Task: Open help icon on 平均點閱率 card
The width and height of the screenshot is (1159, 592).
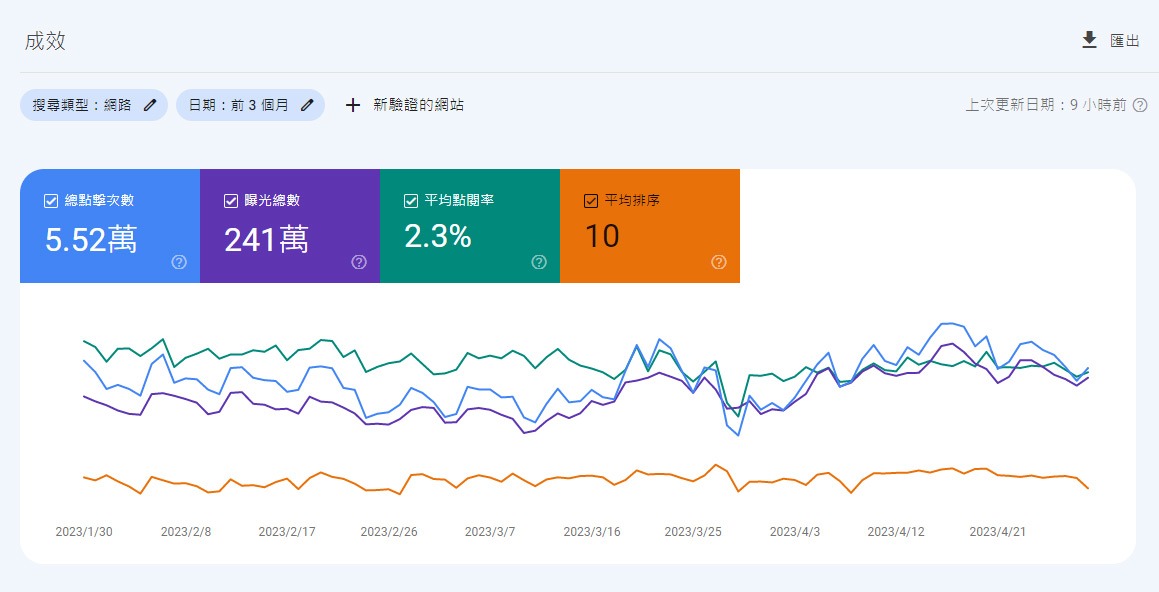Action: click(539, 262)
